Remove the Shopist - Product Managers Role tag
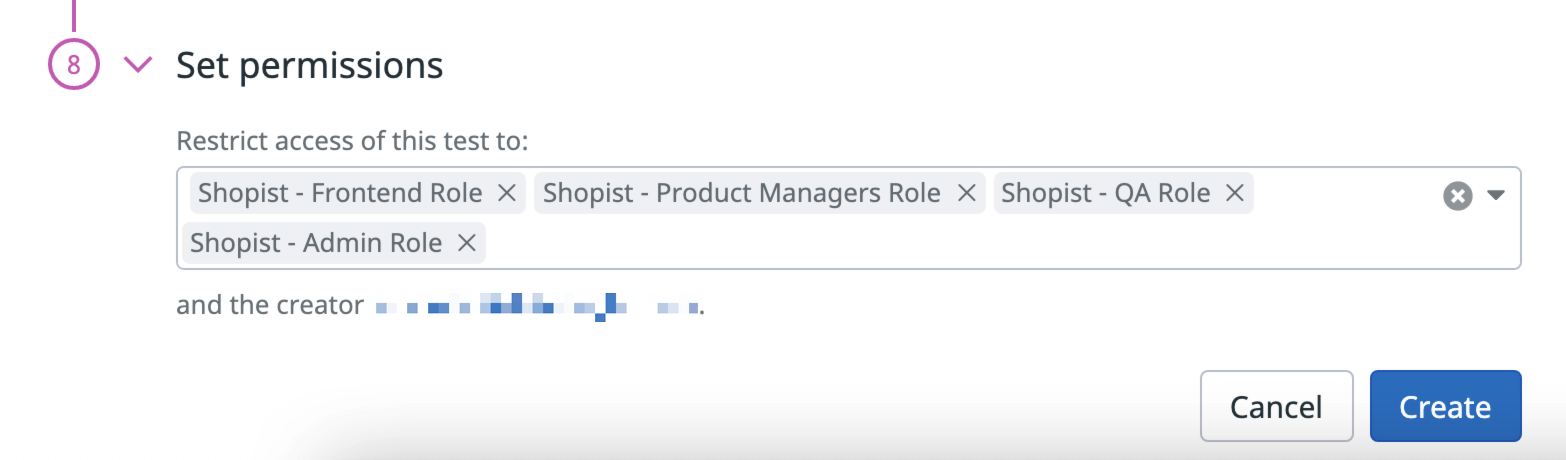 pos(966,193)
